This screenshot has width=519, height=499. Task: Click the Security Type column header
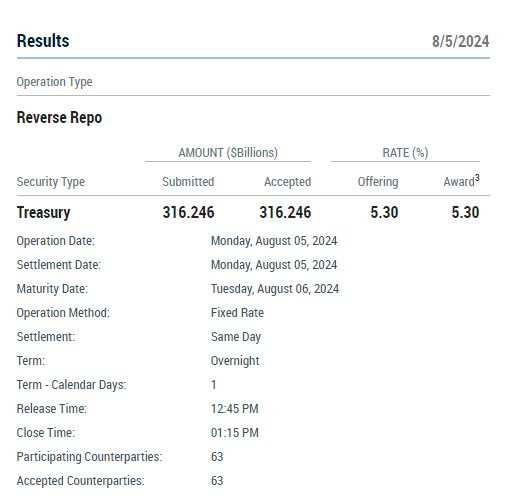pyautogui.click(x=51, y=182)
